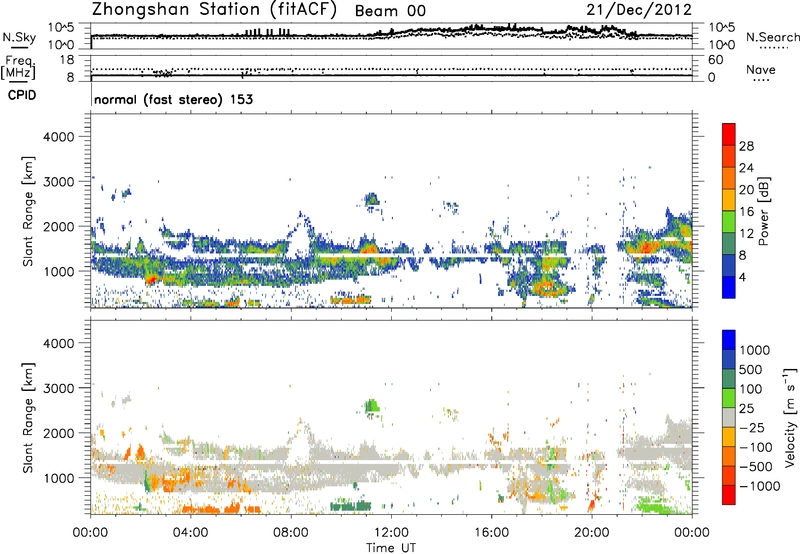Screen dimensions: 800x554
Task: Click the red bottom segment of Velocity color bar
Action: pos(729,495)
